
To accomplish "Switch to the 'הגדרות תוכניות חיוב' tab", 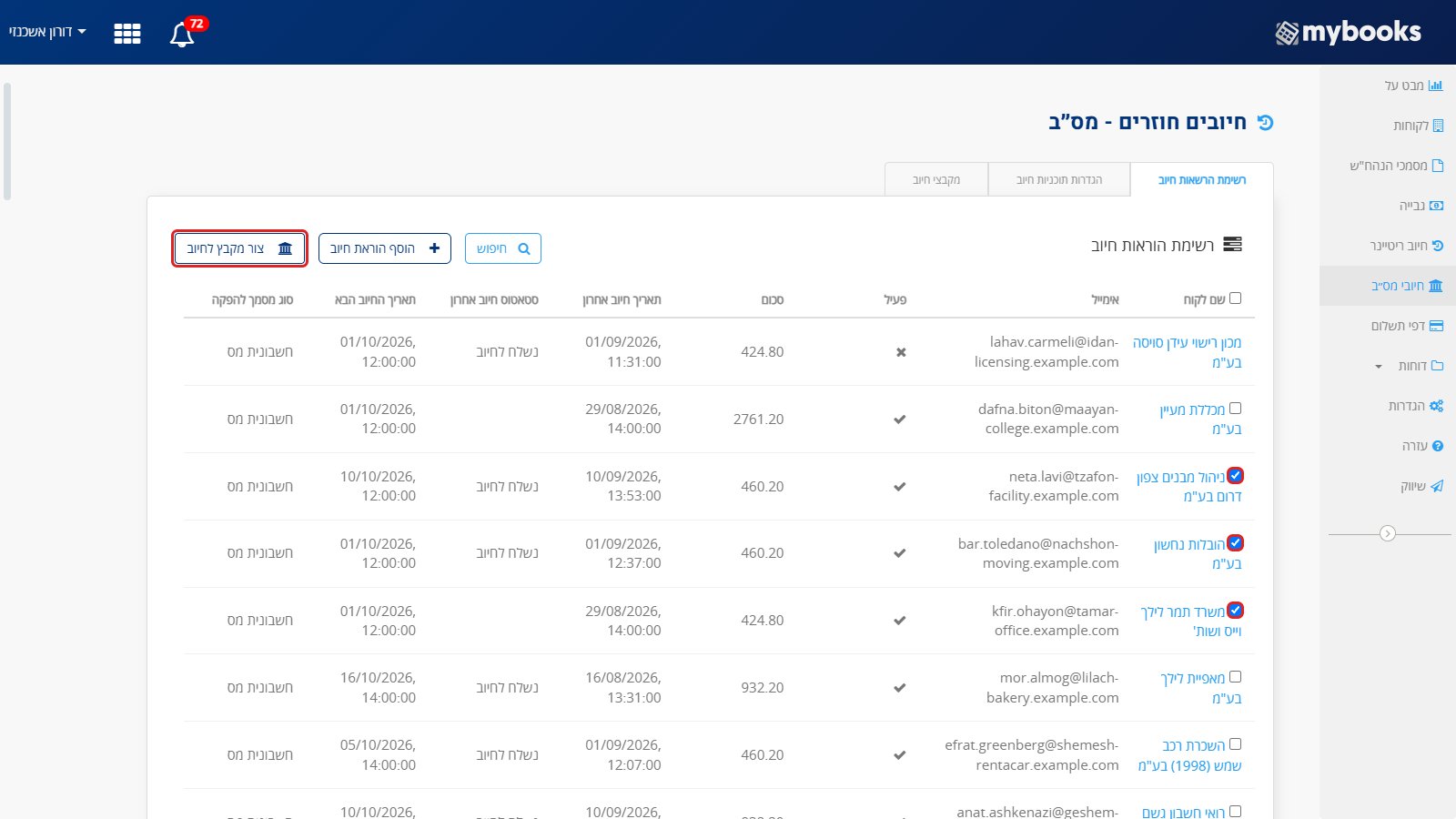I will [1059, 180].
